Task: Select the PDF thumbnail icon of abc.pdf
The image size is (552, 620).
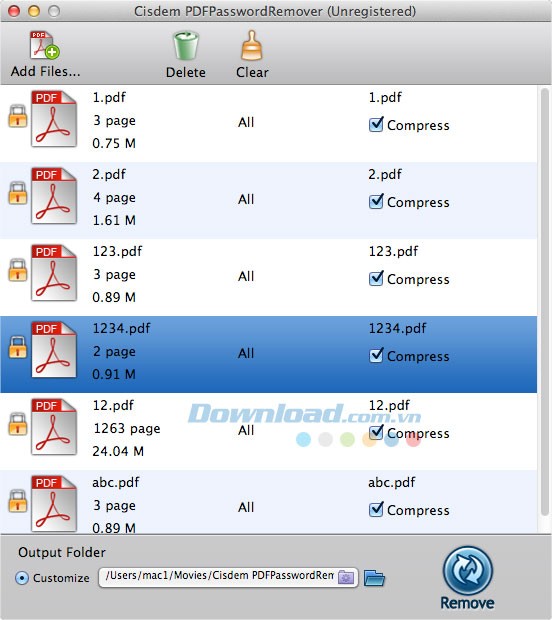Action: 54,504
